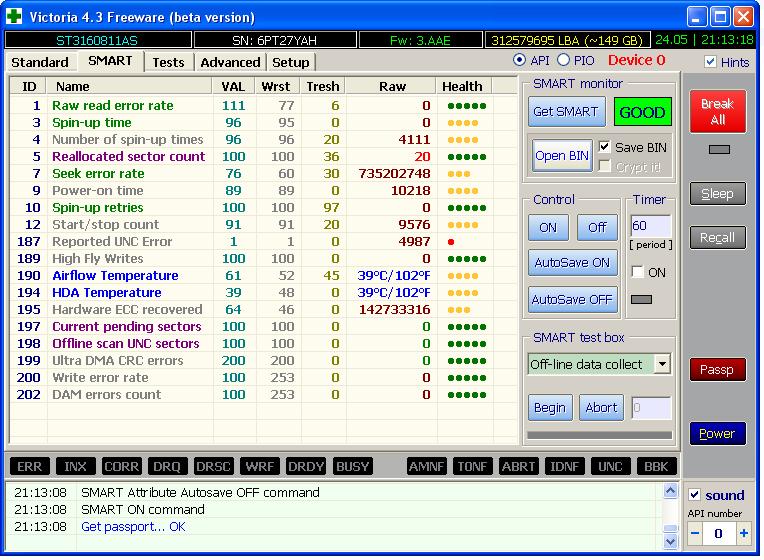Click the DRQ status indicator
This screenshot has width=764, height=560.
click(x=167, y=466)
